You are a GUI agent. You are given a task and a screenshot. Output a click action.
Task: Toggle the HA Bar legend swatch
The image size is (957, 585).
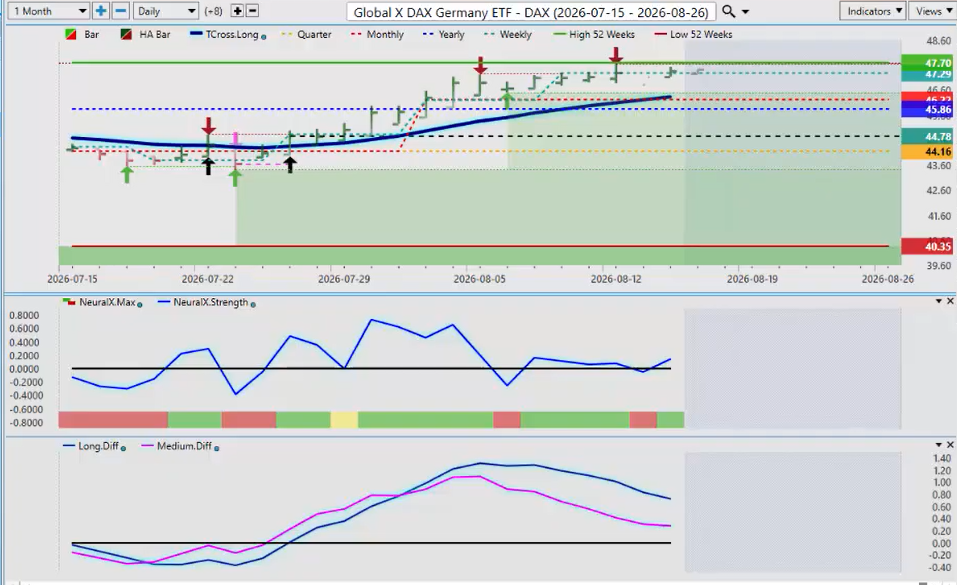click(126, 35)
